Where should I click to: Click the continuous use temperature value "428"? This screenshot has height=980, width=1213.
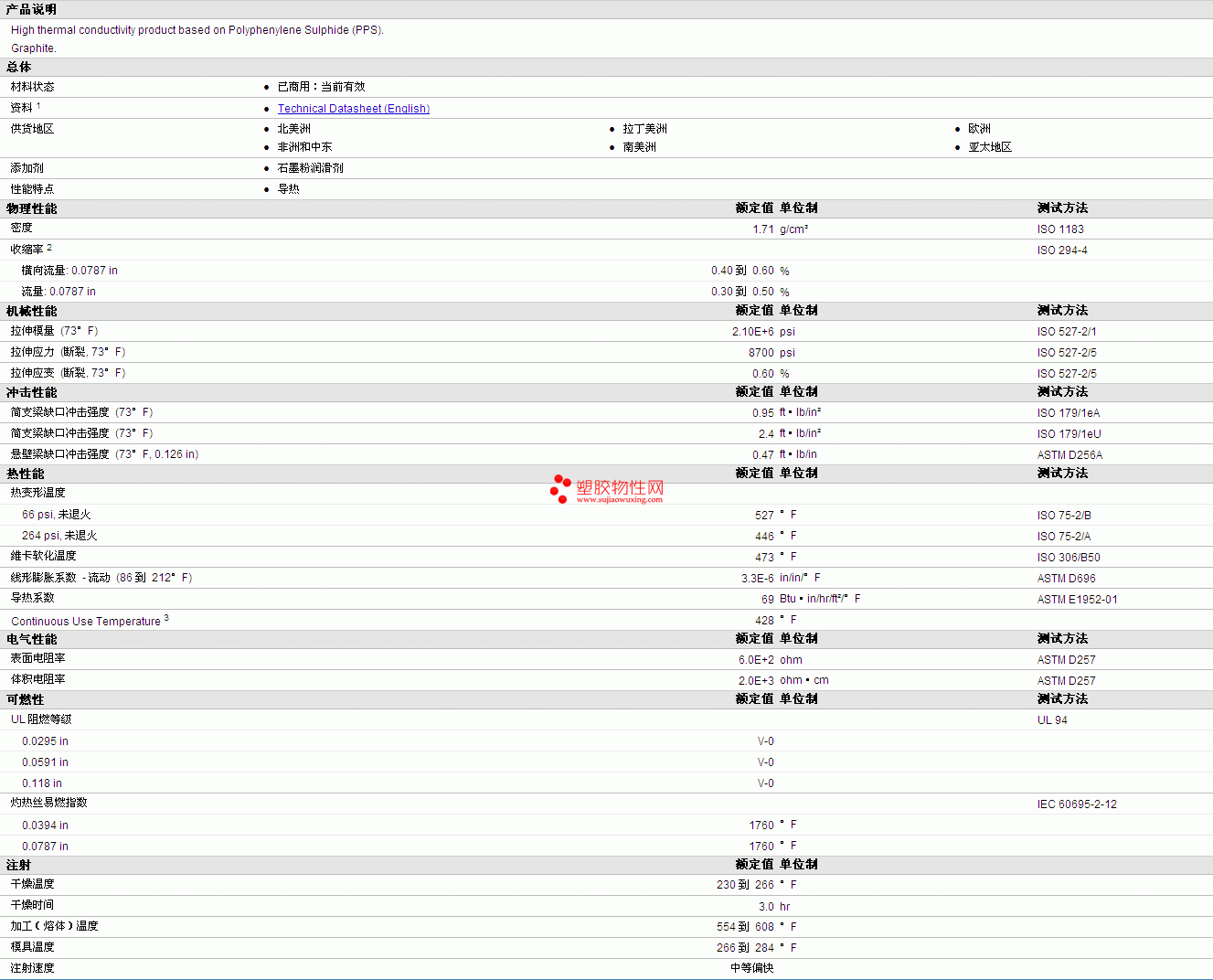pos(764,621)
